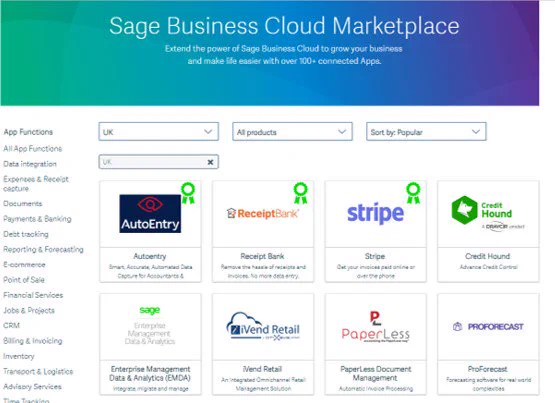Clear the UK filter with the X
The image size is (555, 403).
(210, 162)
